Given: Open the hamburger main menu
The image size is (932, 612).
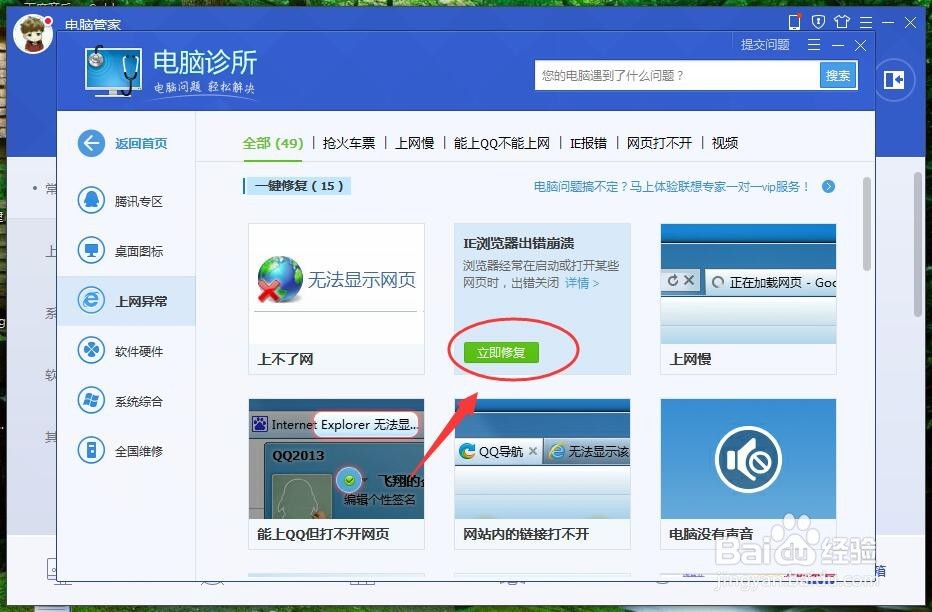Looking at the screenshot, I should tap(866, 21).
